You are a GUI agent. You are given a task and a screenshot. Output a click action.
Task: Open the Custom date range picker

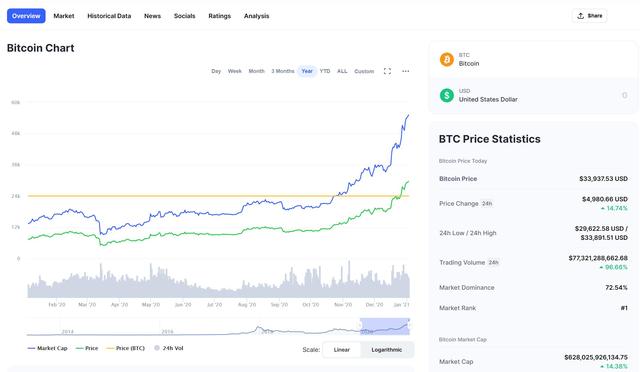point(364,71)
